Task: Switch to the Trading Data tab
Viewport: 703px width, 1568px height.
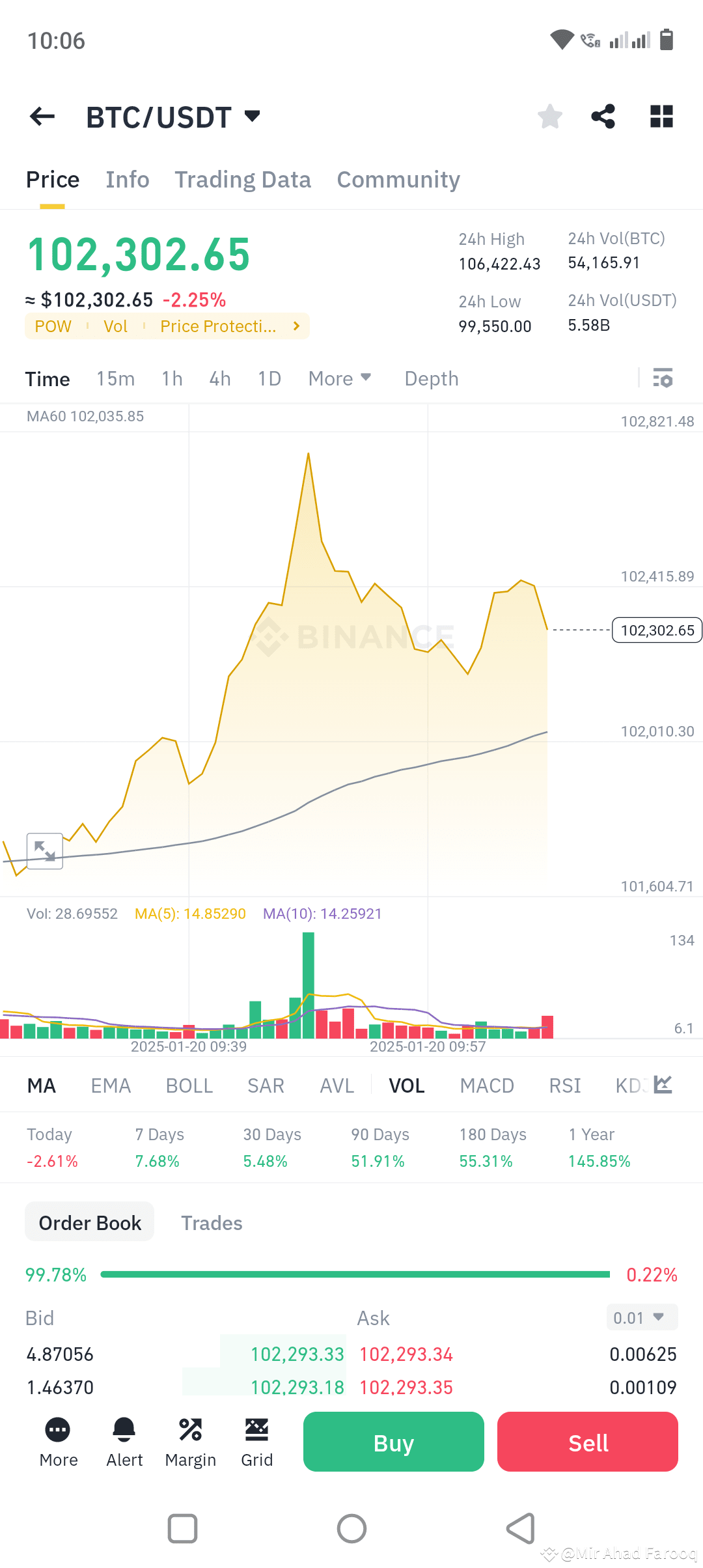Action: 243,179
